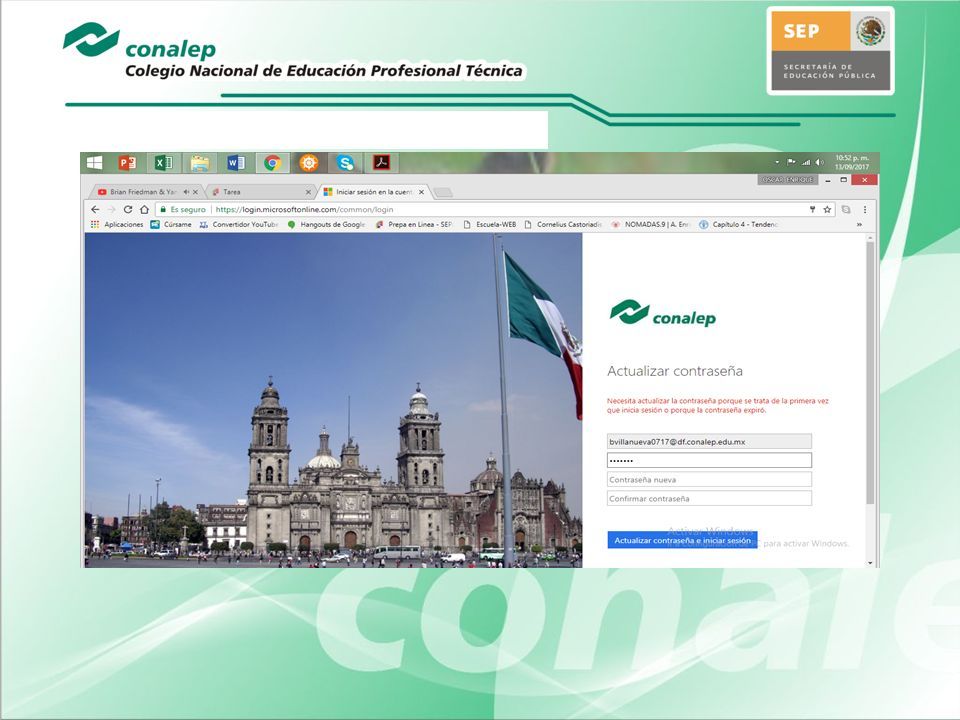Open the Cúrsame bookmark
This screenshot has height=720, width=960.
(171, 225)
